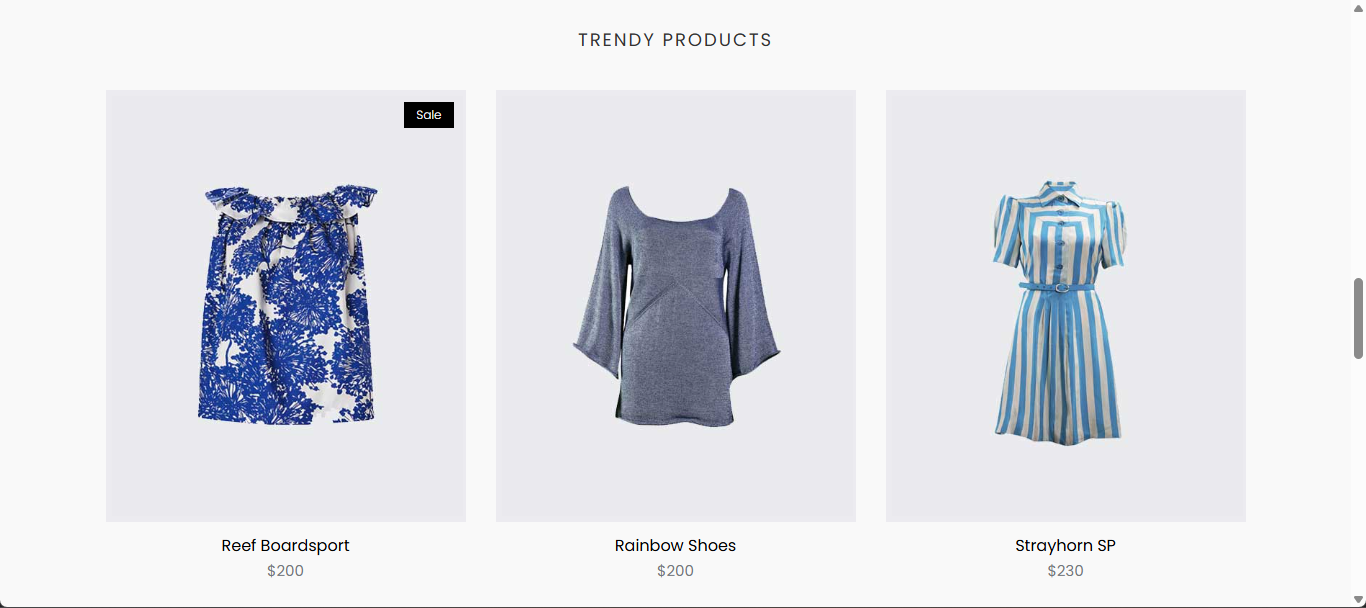The height and width of the screenshot is (608, 1366).
Task: Open the Reef Boardsport product title
Action: tap(286, 545)
